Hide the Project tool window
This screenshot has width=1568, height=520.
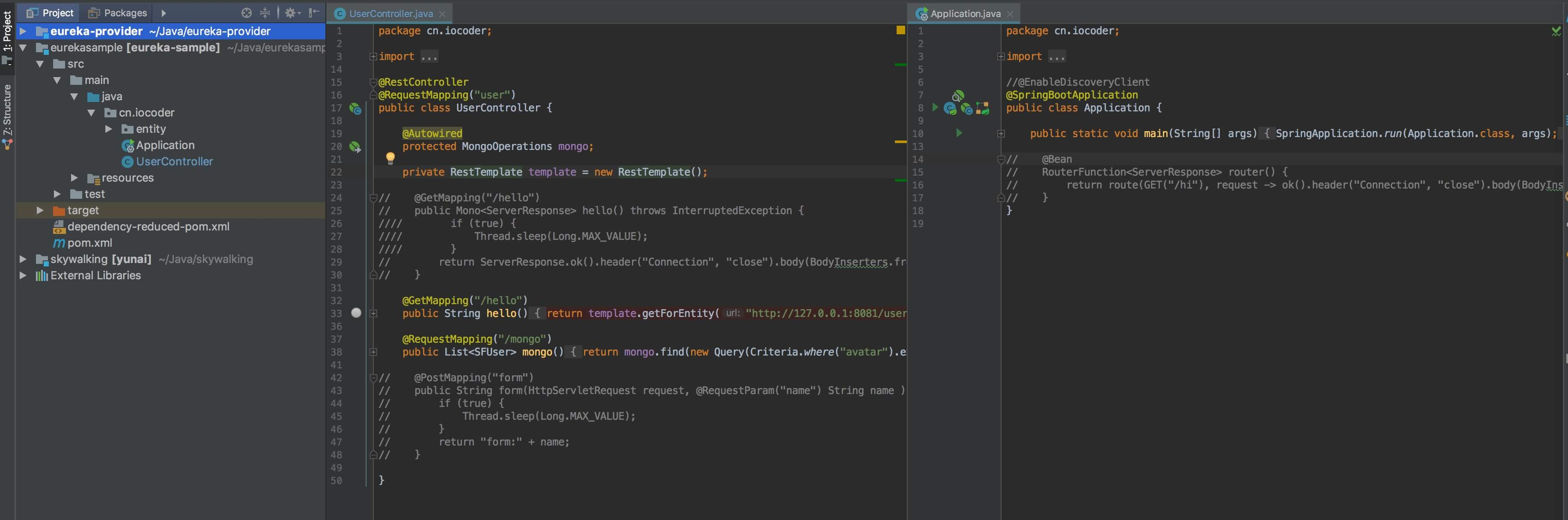tap(314, 13)
